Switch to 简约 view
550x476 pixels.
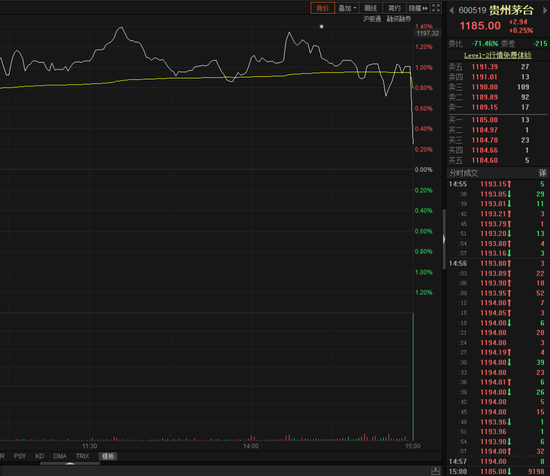[394, 8]
